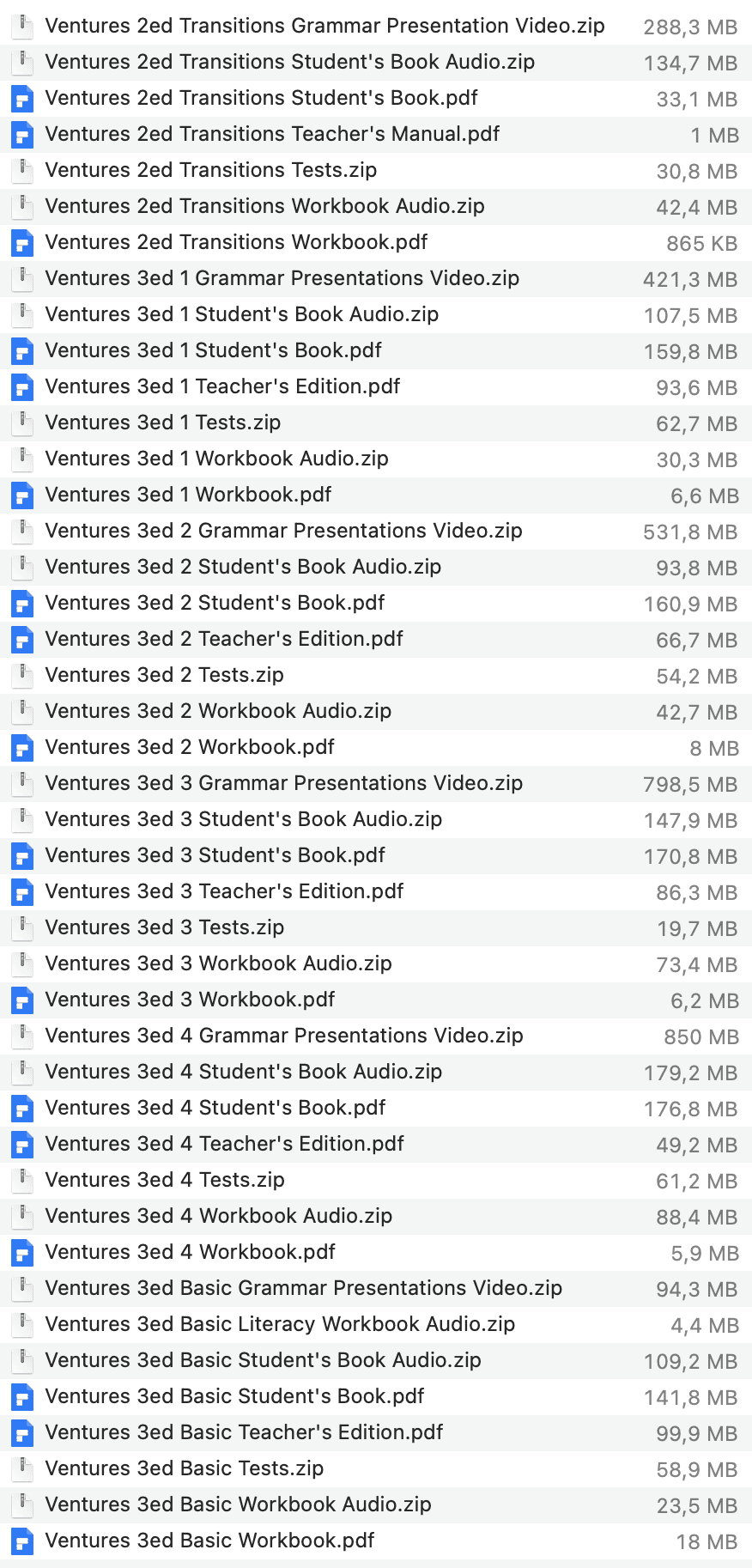Click the PDF icon of Ventures 3ed 2 Student's Book.pdf
The image size is (752, 1568).
tap(22, 604)
